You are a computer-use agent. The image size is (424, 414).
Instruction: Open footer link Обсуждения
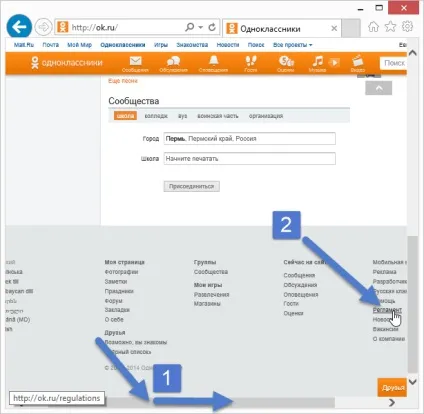pyautogui.click(x=300, y=285)
